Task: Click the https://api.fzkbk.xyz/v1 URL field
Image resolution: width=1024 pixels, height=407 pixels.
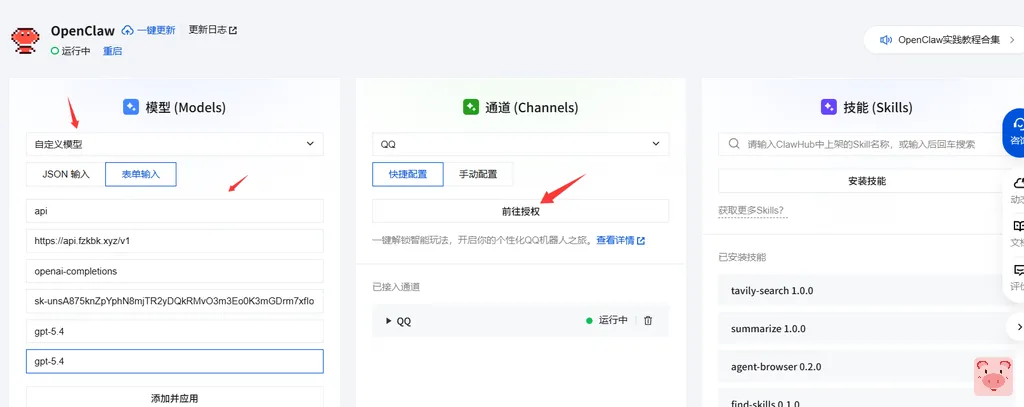Action: (175, 241)
